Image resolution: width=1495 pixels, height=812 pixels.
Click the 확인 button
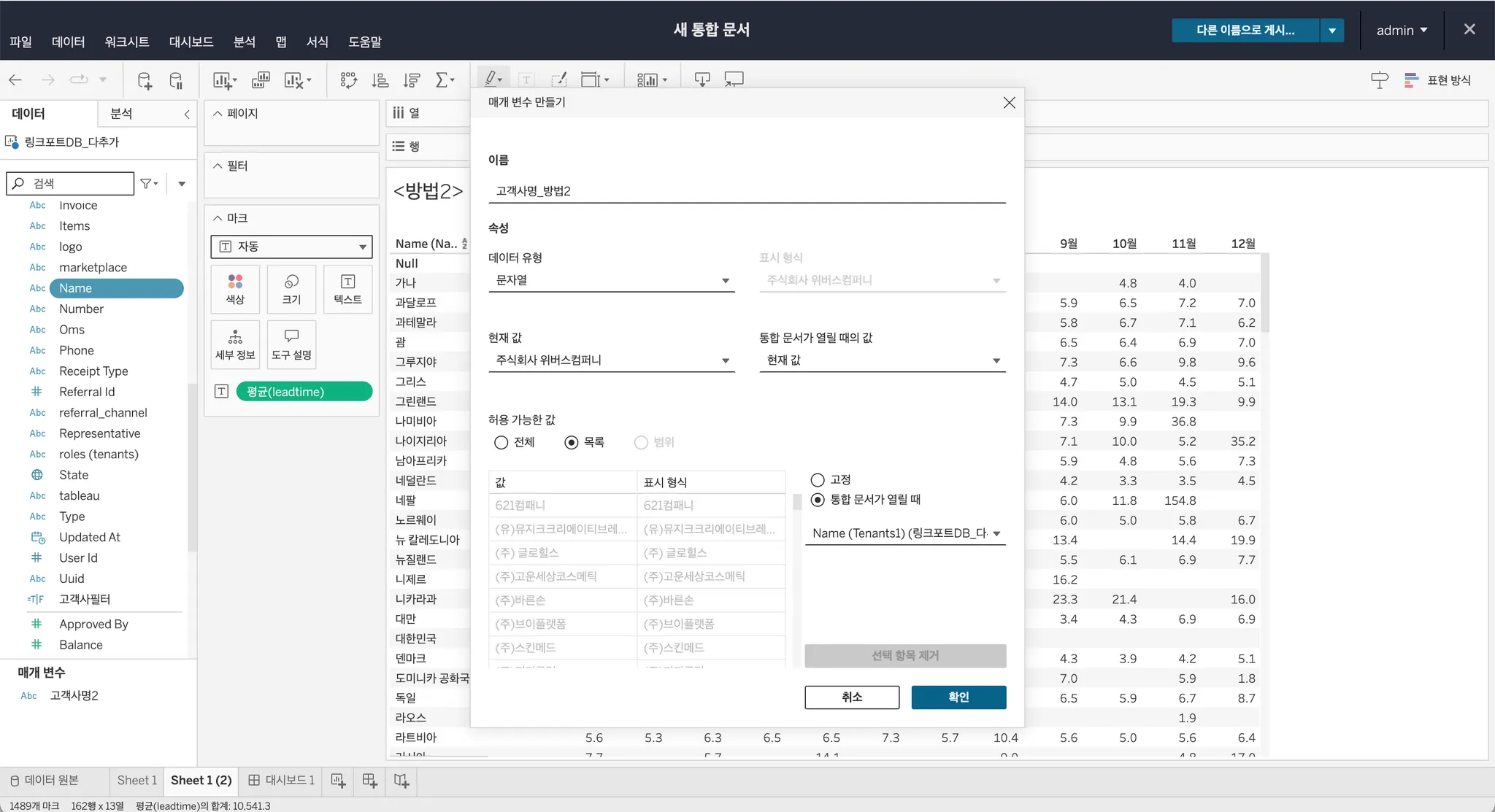pos(958,697)
